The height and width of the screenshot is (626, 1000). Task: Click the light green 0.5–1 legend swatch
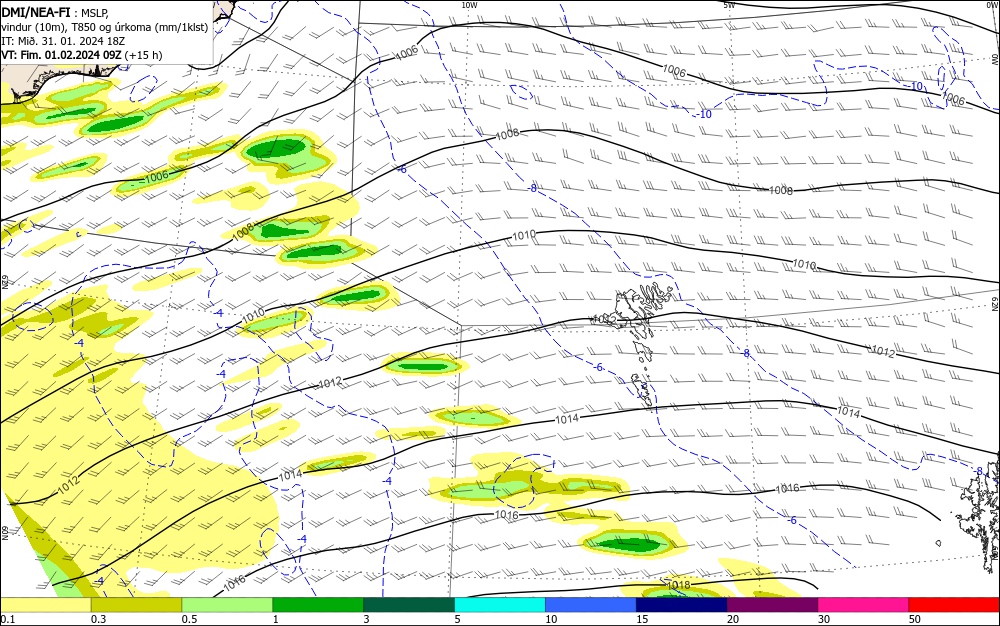point(227,605)
